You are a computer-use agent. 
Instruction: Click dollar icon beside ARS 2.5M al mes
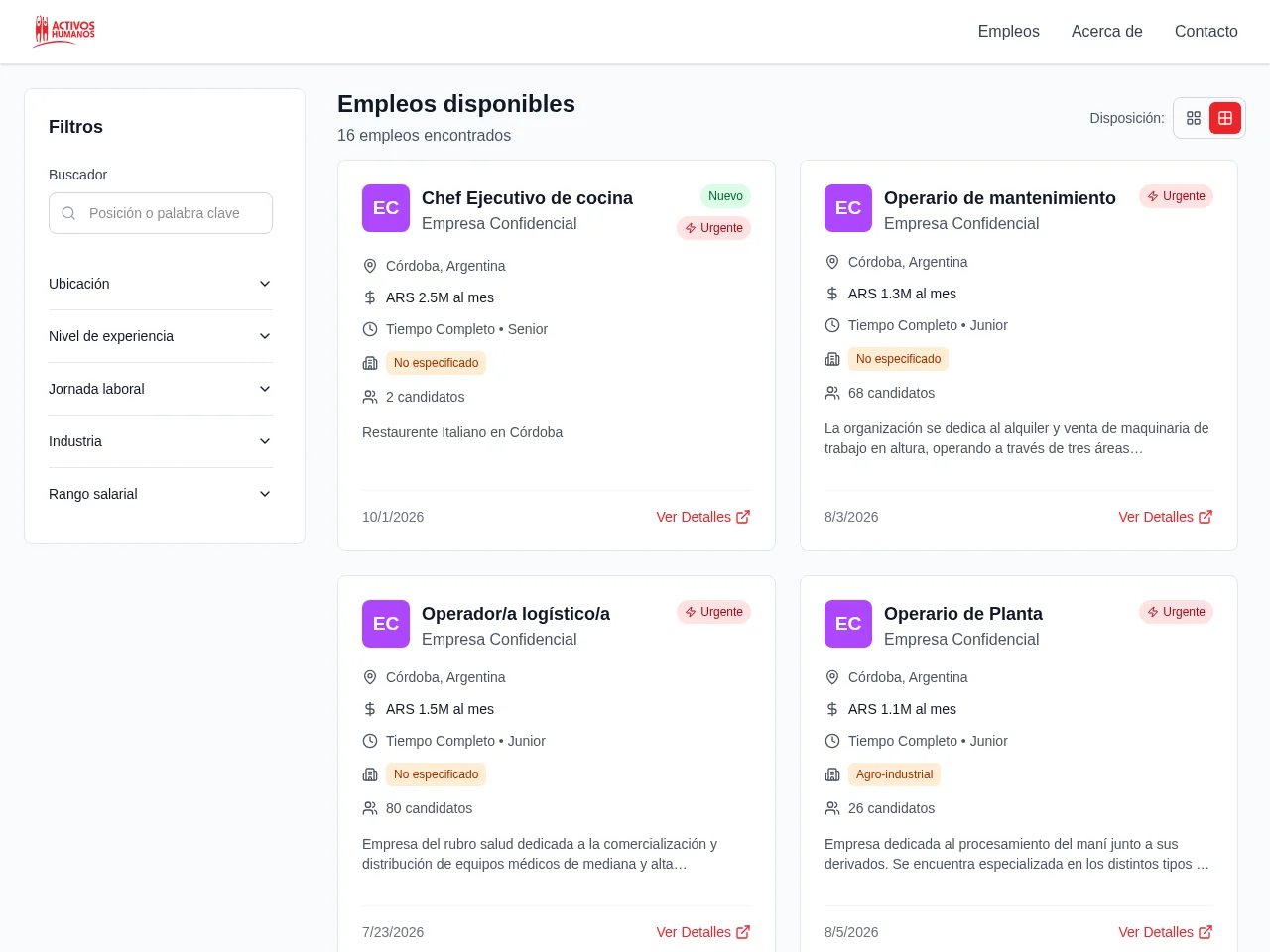(370, 297)
